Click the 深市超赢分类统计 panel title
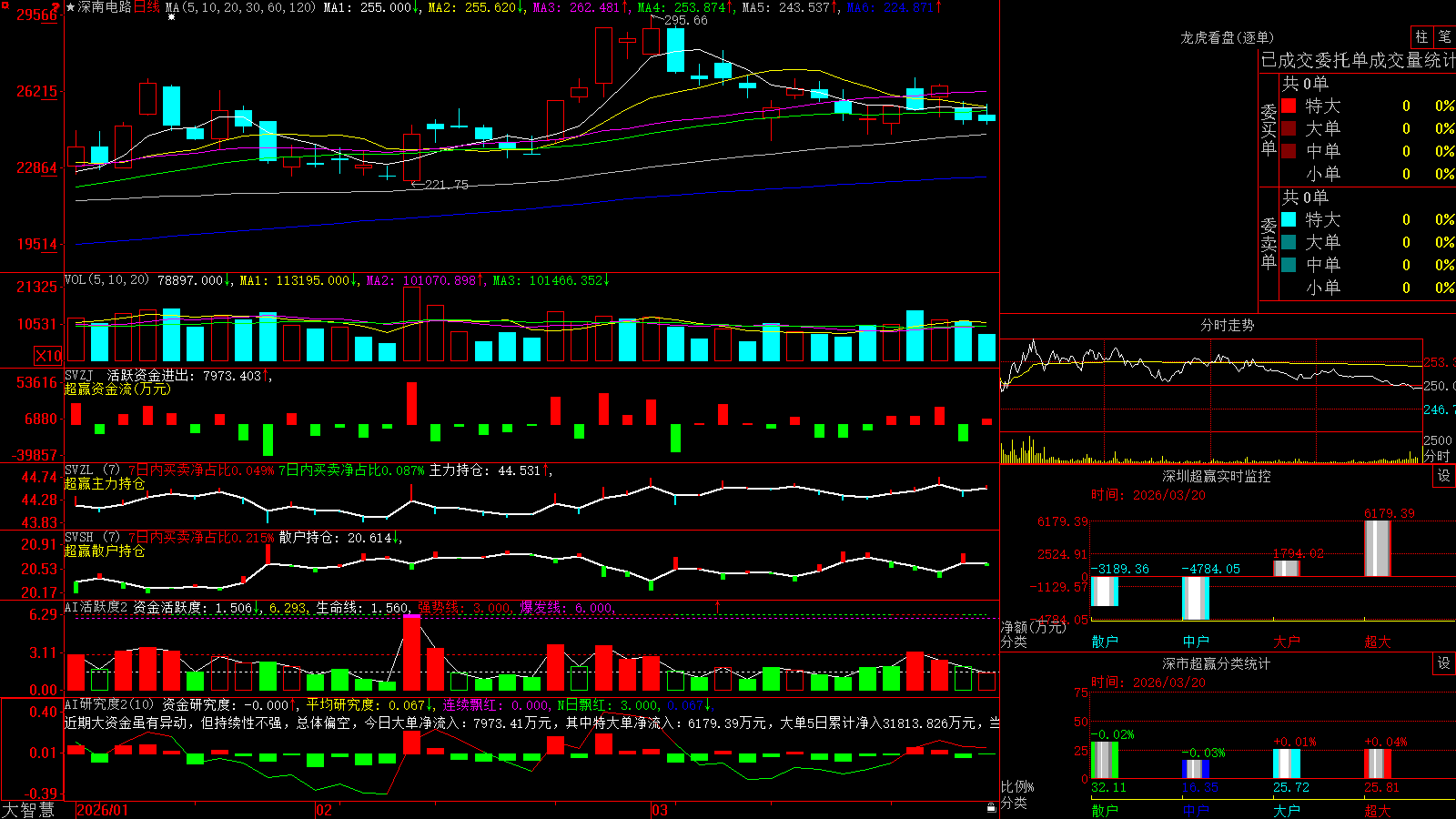The image size is (1456, 819). point(1217,663)
